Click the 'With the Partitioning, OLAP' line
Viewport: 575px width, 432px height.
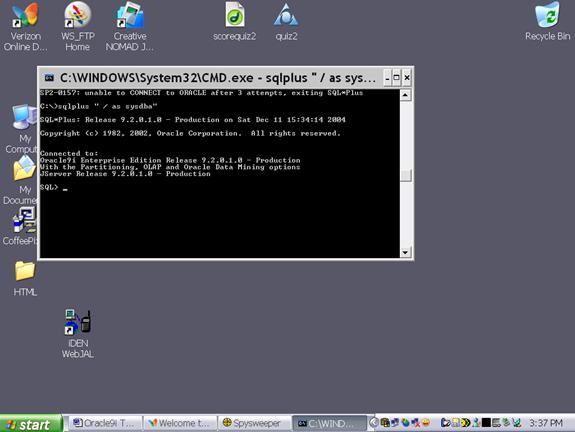point(170,167)
